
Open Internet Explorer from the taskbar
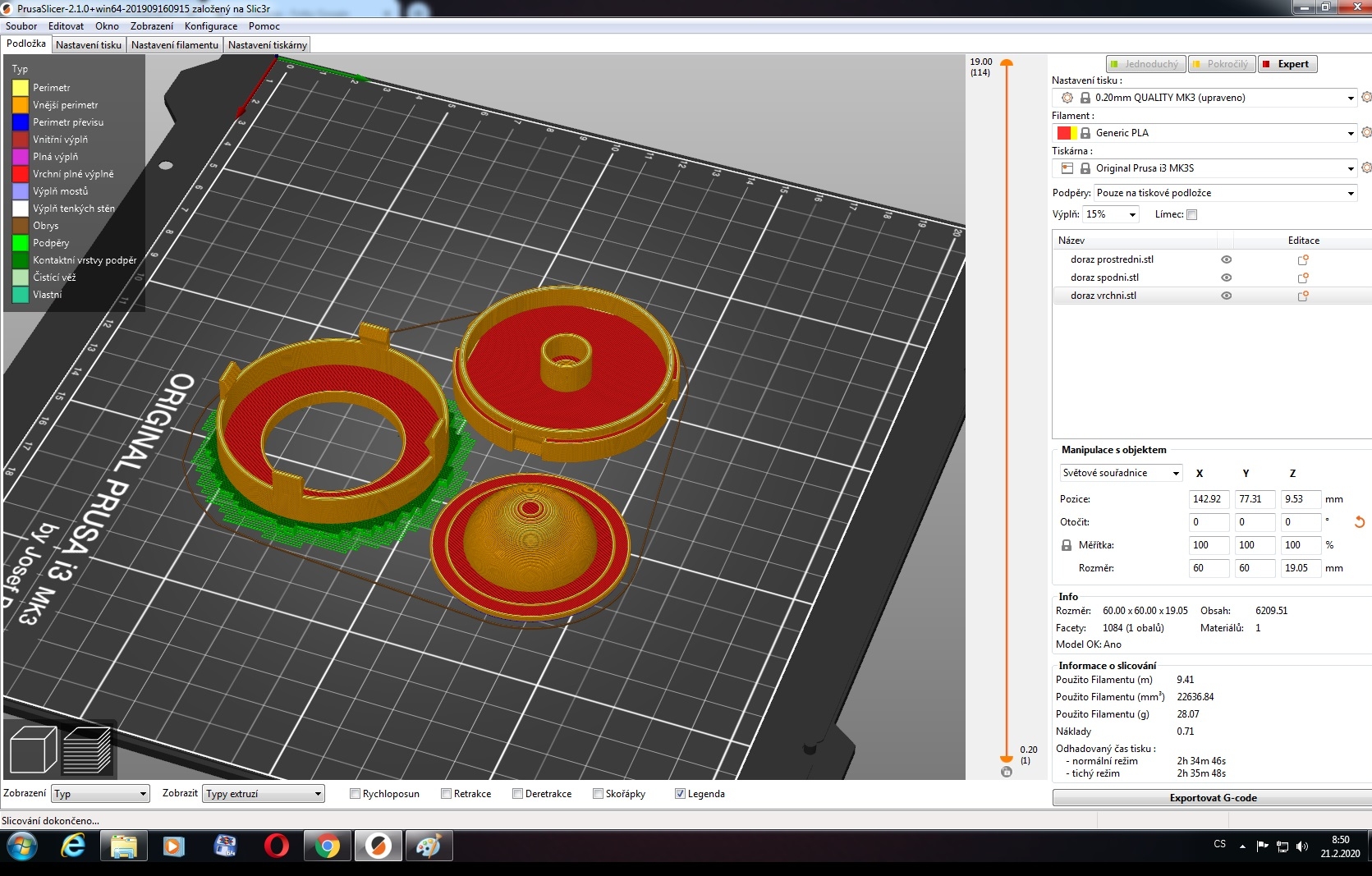(x=73, y=846)
